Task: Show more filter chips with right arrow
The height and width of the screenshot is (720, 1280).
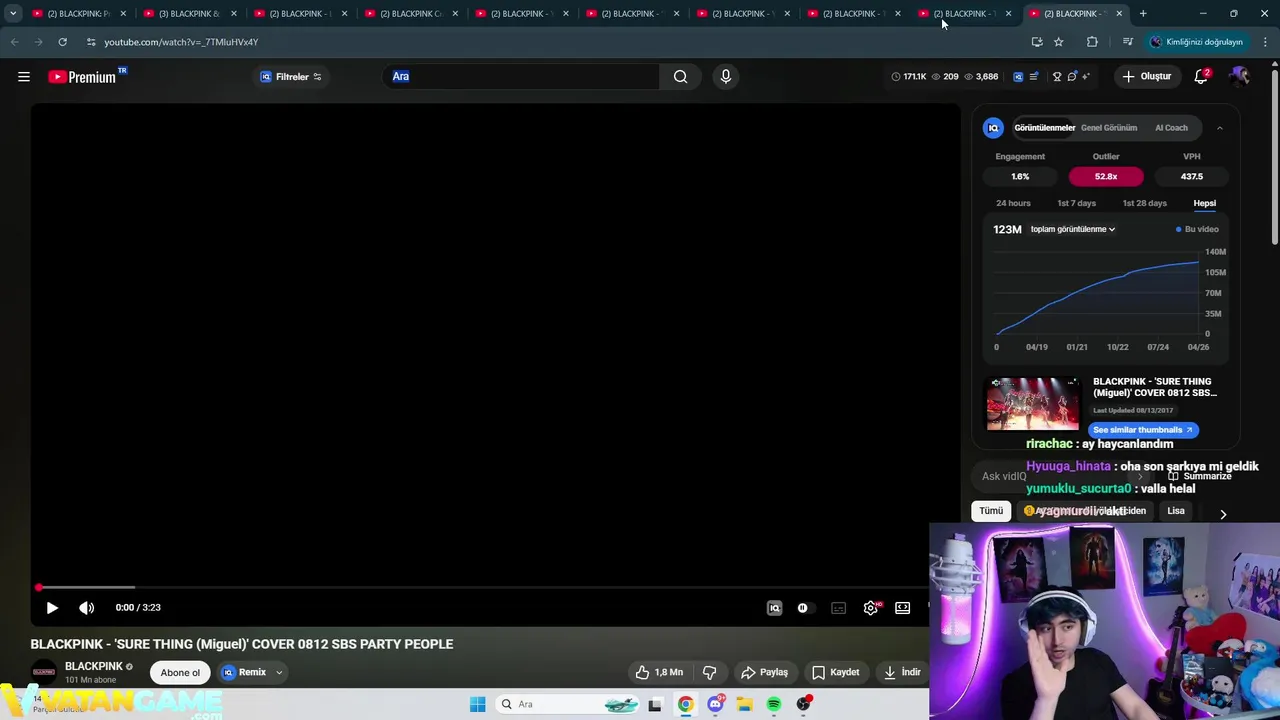Action: pos(1222,514)
